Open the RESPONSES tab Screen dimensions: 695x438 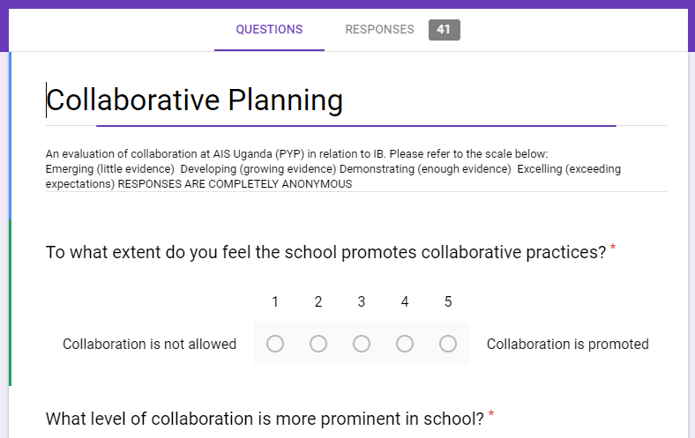(x=379, y=30)
